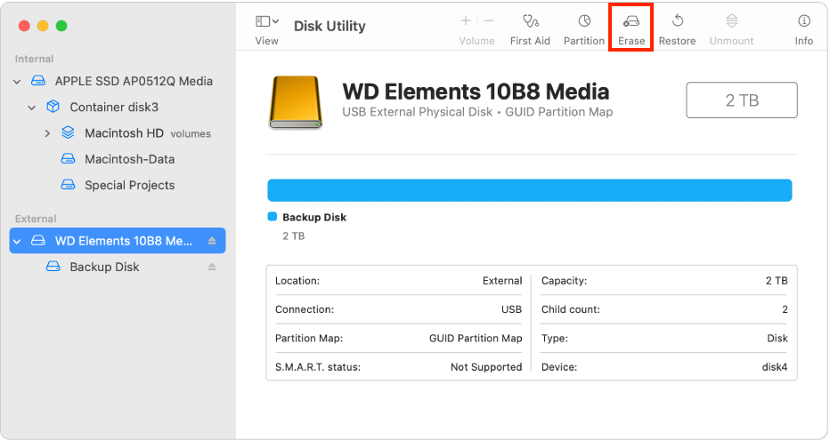
Task: Select APPLE SSD AP0512Q Media in sidebar
Action: (x=133, y=81)
